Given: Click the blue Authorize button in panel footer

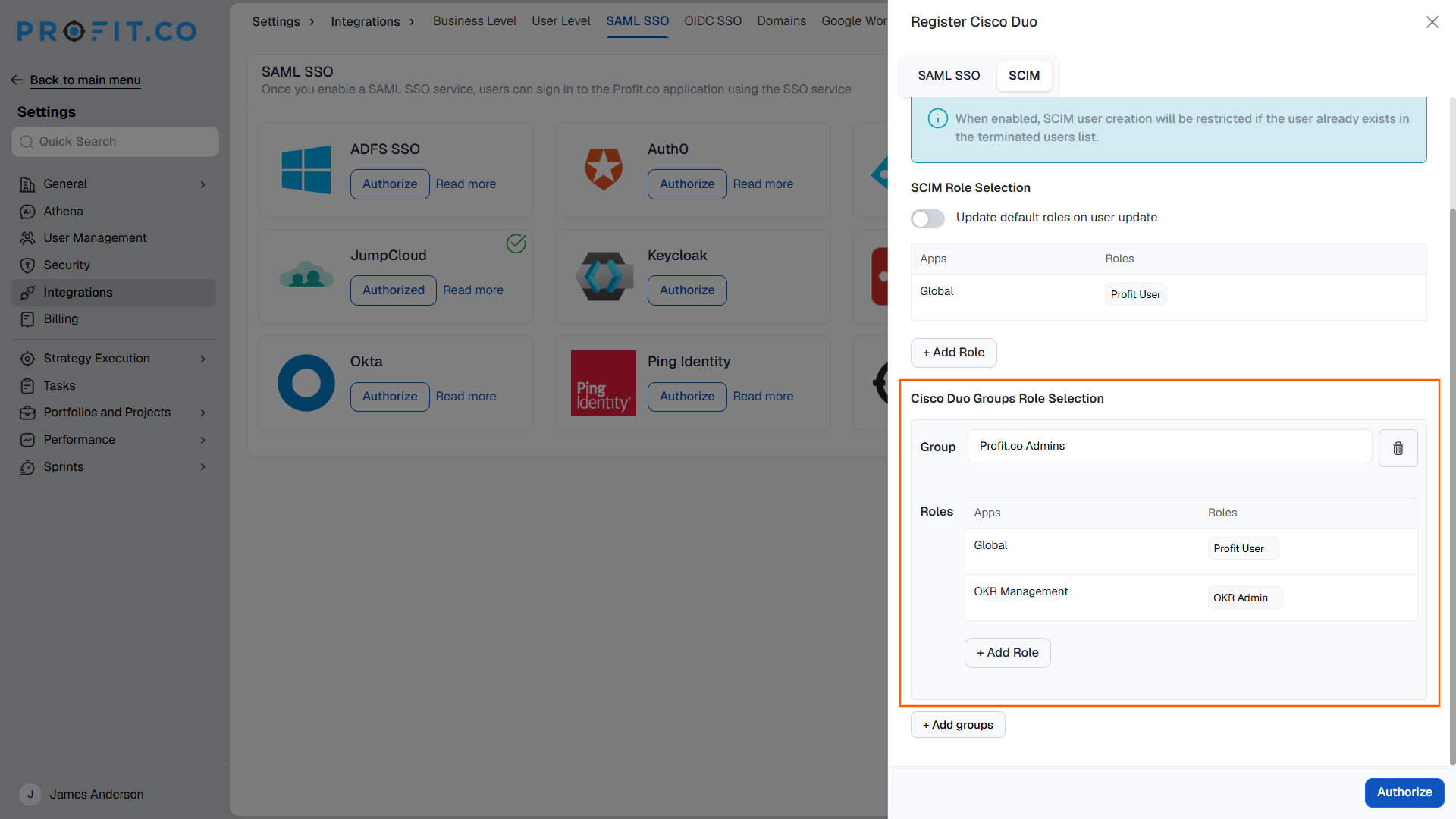Looking at the screenshot, I should click(x=1404, y=792).
